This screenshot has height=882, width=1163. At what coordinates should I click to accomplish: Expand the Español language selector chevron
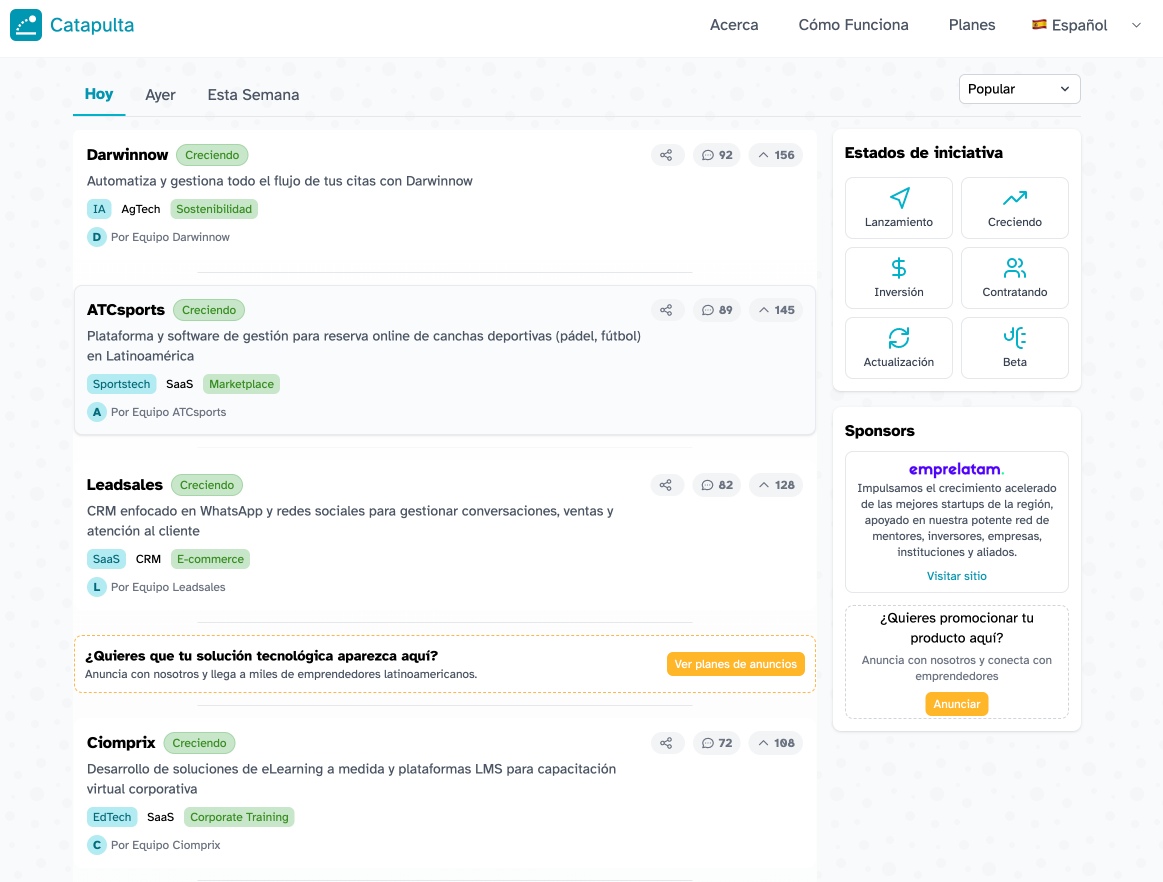[x=1136, y=25]
